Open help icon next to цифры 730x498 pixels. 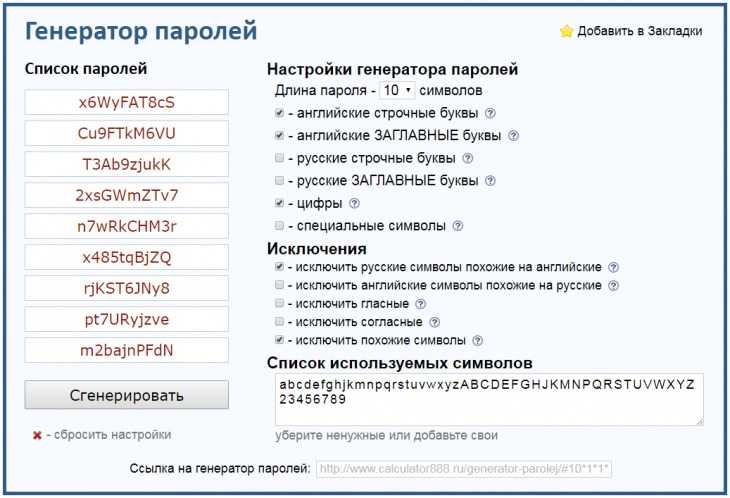pyautogui.click(x=354, y=203)
